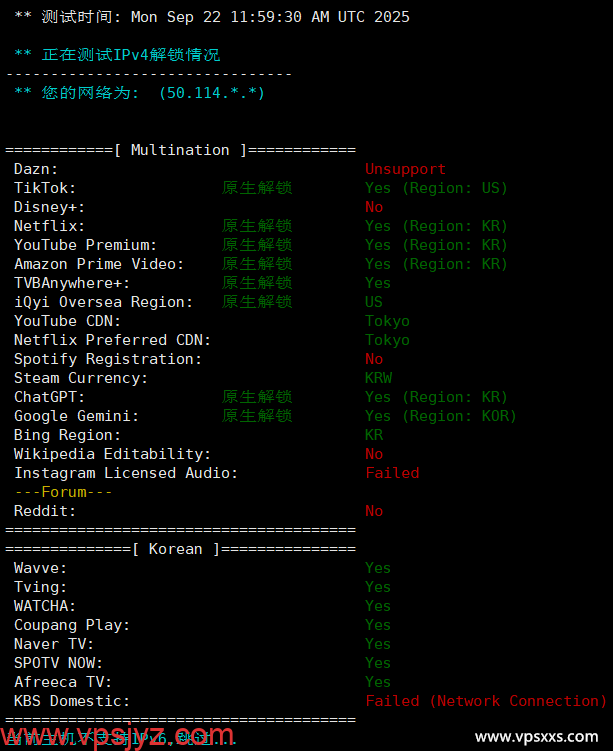Viewport: 613px width, 751px height.
Task: Click the KBS Domestic label
Action: point(72,701)
